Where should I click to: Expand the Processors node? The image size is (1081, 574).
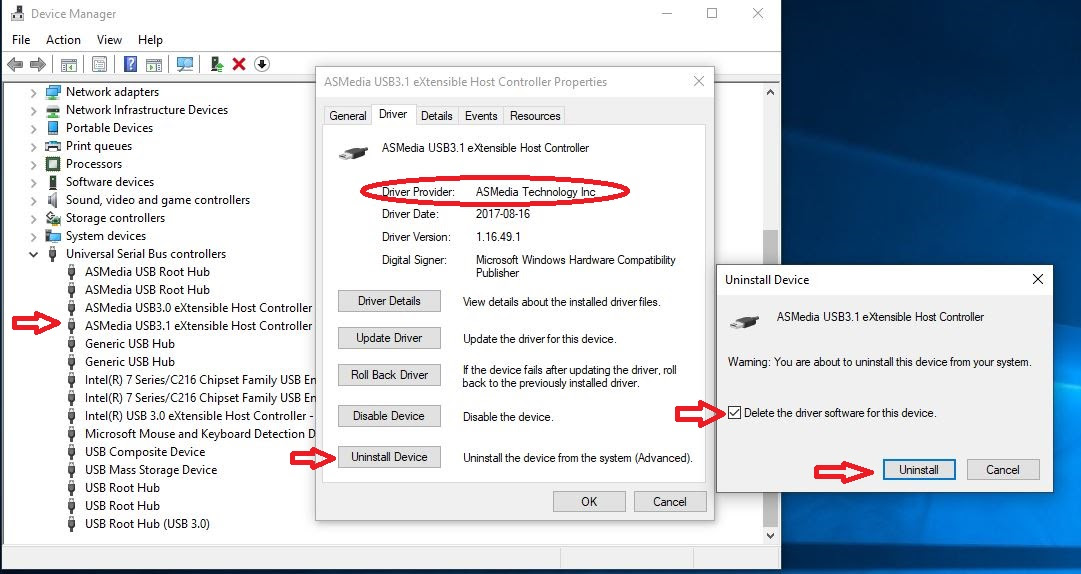(x=33, y=164)
